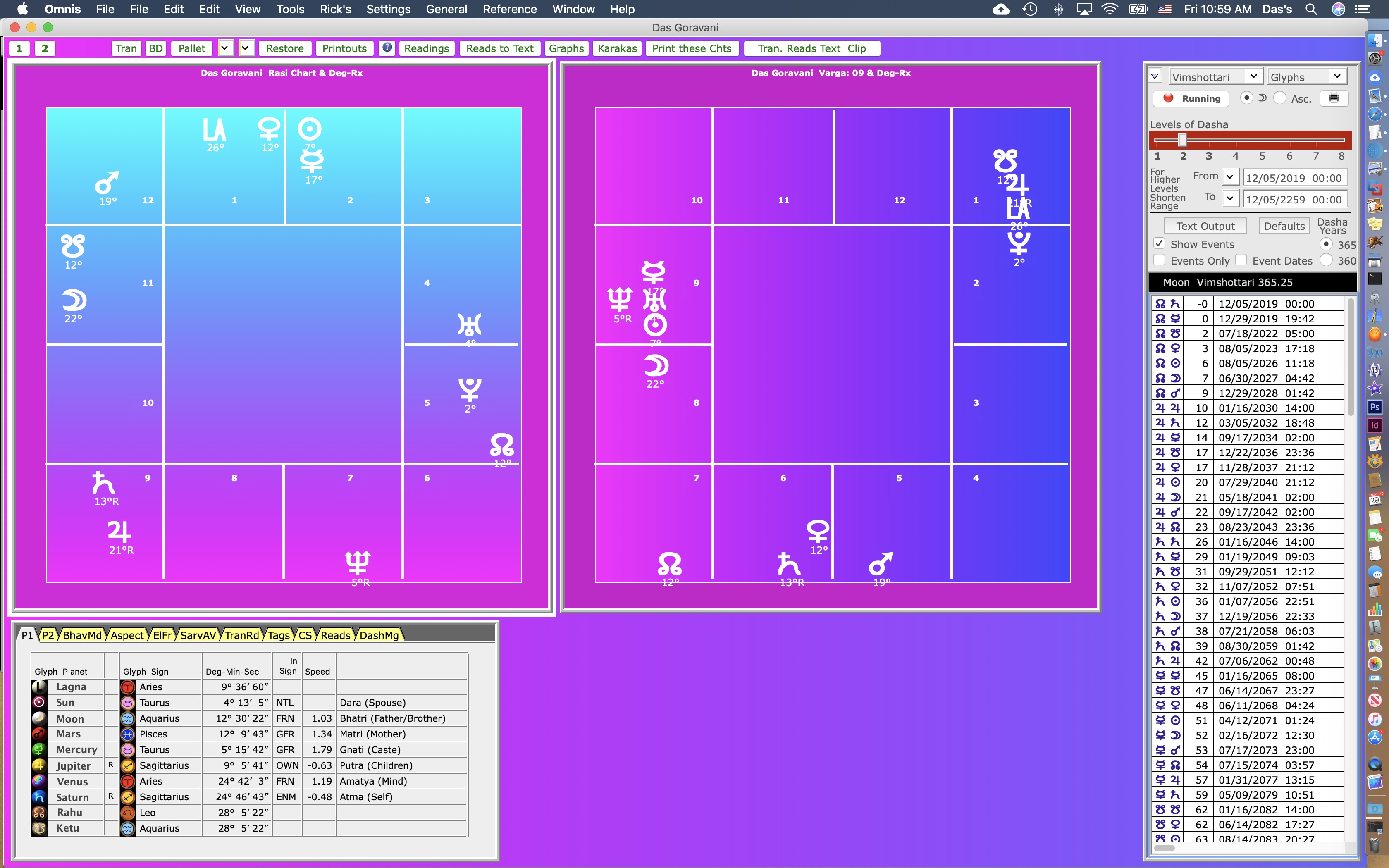
Task: Expand the From date dropdown arrow
Action: point(1229,177)
